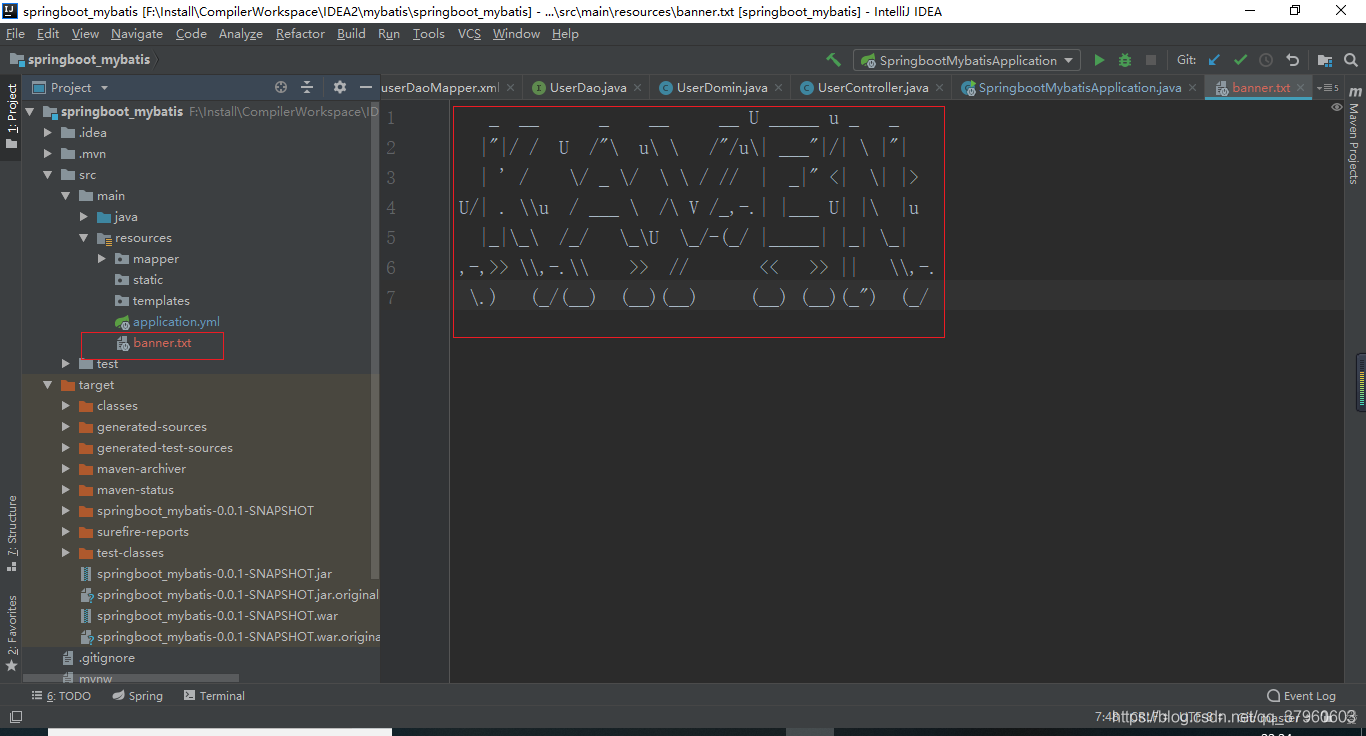Image resolution: width=1366 pixels, height=736 pixels.
Task: Click the tool windows quick-access icon in the status bar
Action: pyautogui.click(x=15, y=717)
